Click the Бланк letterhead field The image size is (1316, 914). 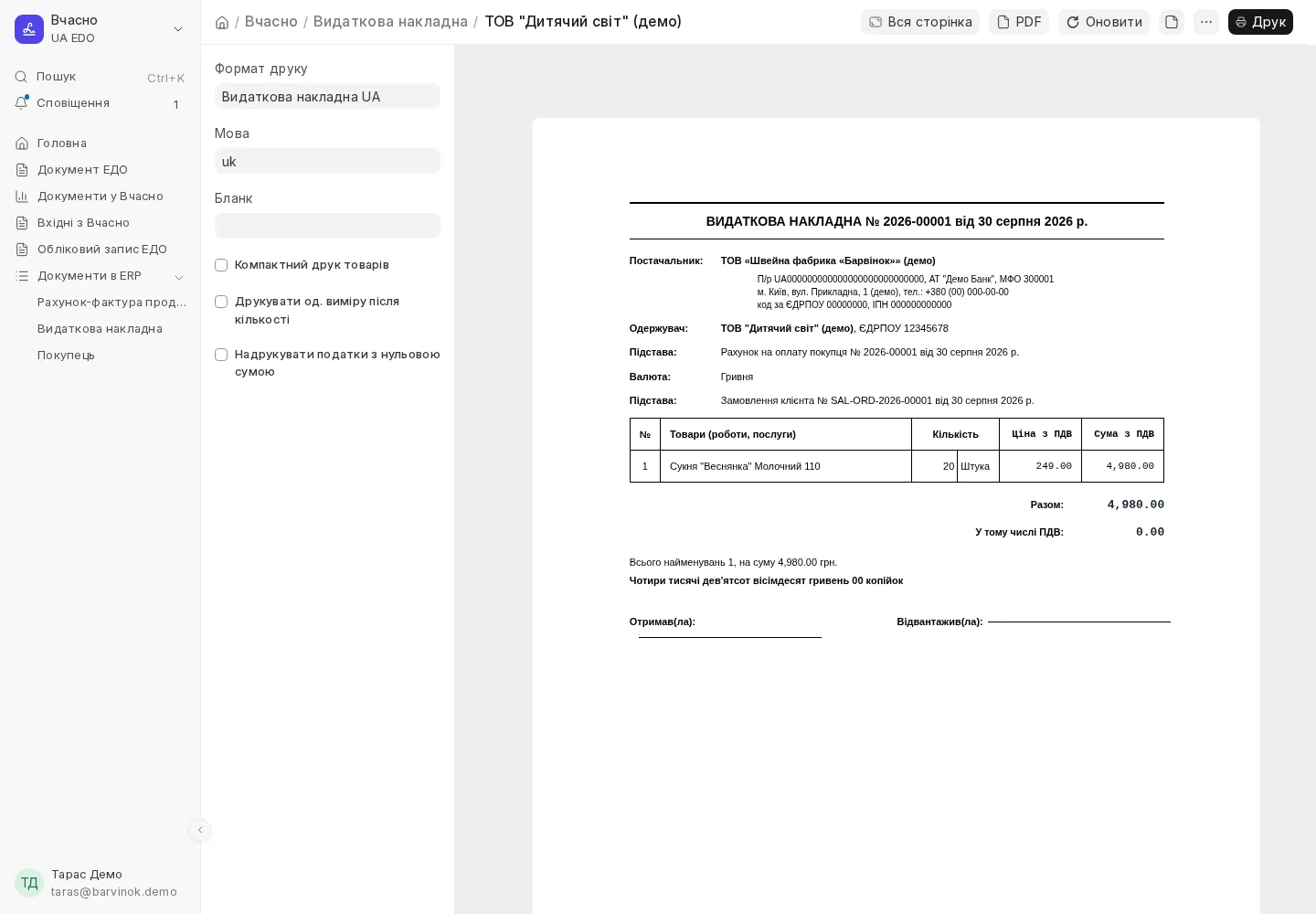[327, 226]
